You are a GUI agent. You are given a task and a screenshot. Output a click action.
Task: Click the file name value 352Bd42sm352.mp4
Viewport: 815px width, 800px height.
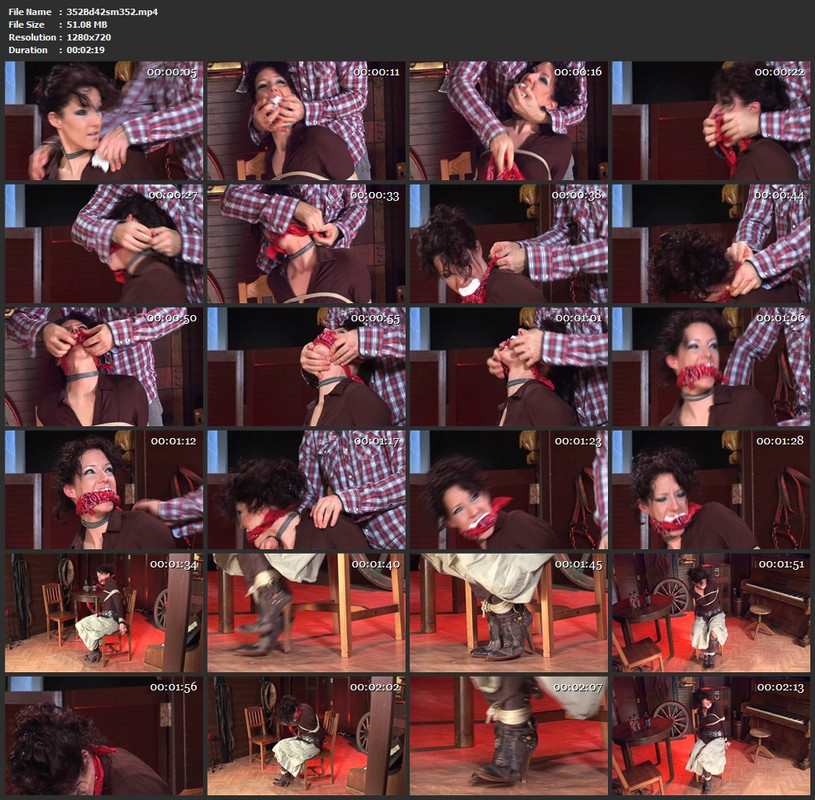coord(112,11)
